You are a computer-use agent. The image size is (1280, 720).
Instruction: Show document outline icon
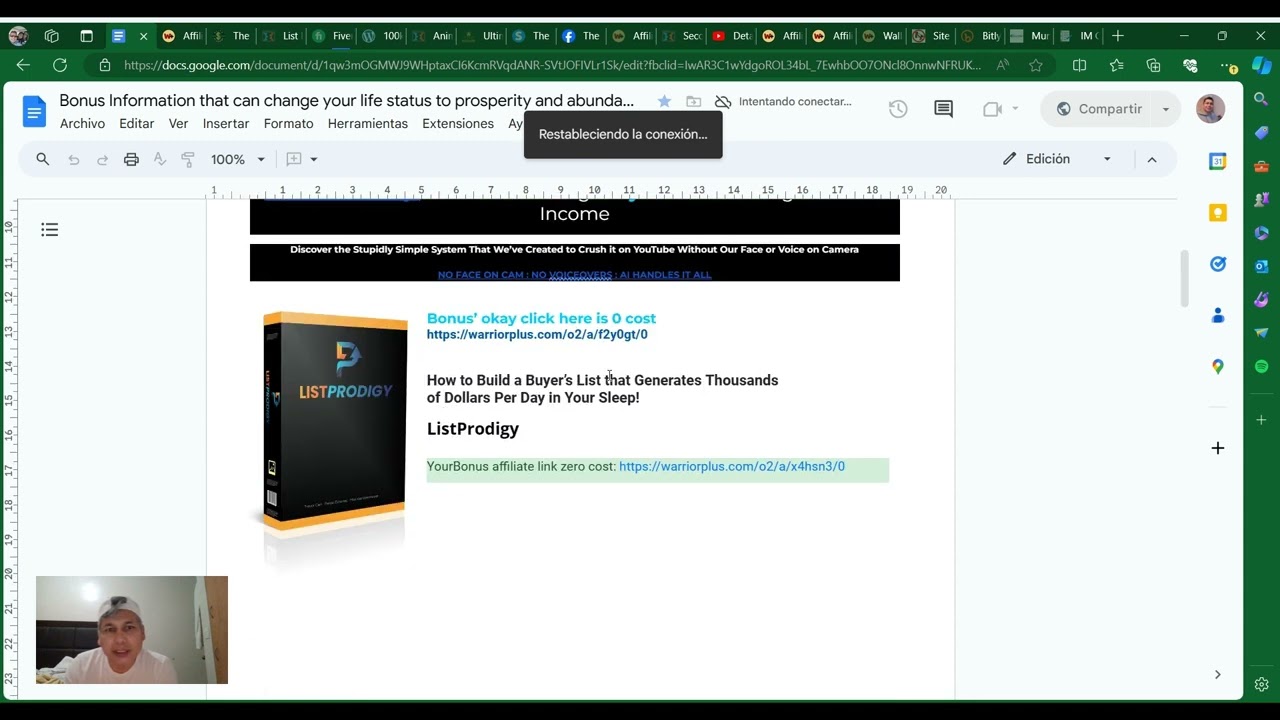(50, 230)
